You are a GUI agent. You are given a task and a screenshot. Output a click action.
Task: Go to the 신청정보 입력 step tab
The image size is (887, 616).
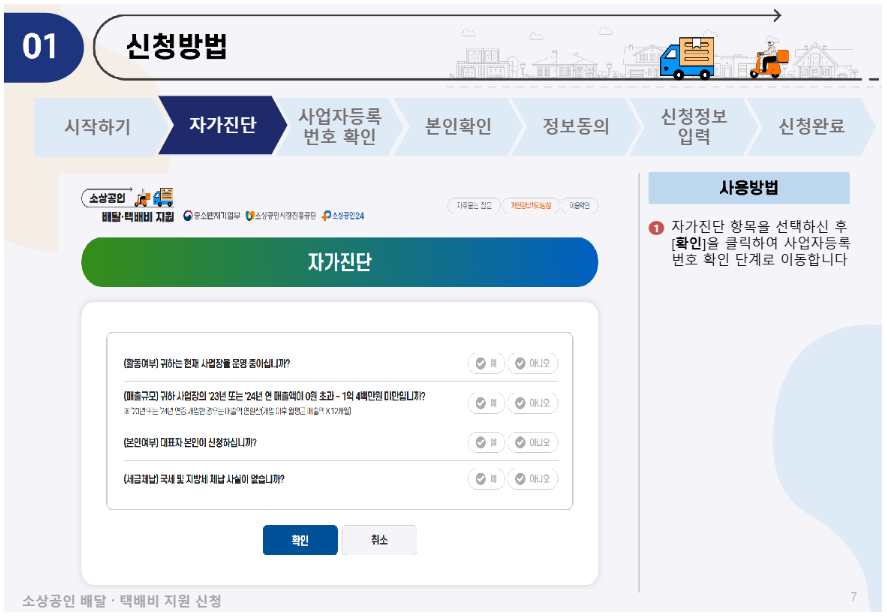coord(694,126)
